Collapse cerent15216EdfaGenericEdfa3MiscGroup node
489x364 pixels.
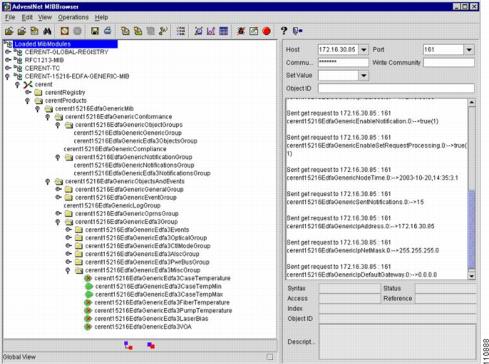(68, 270)
